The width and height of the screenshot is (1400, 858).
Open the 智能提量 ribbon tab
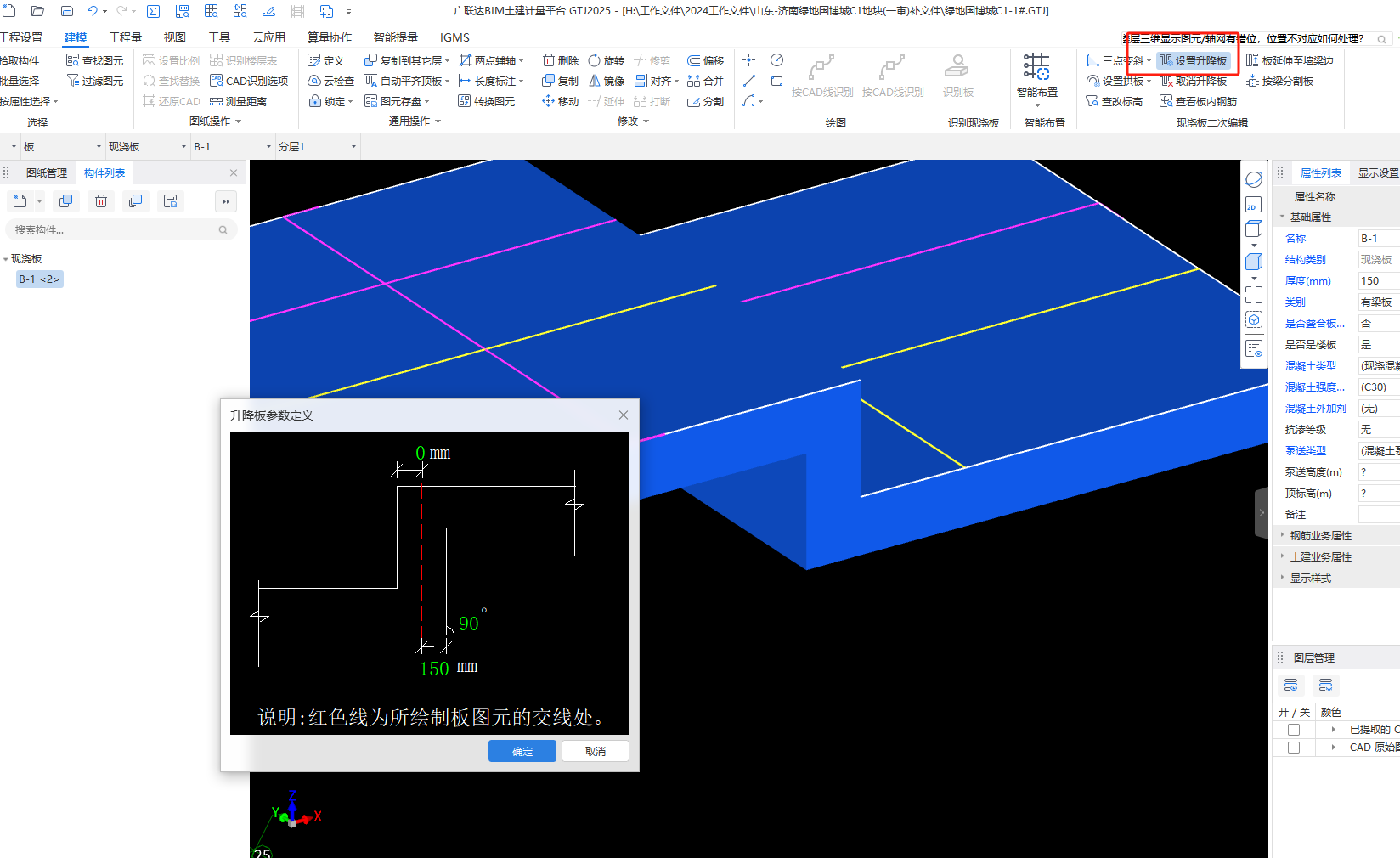396,37
